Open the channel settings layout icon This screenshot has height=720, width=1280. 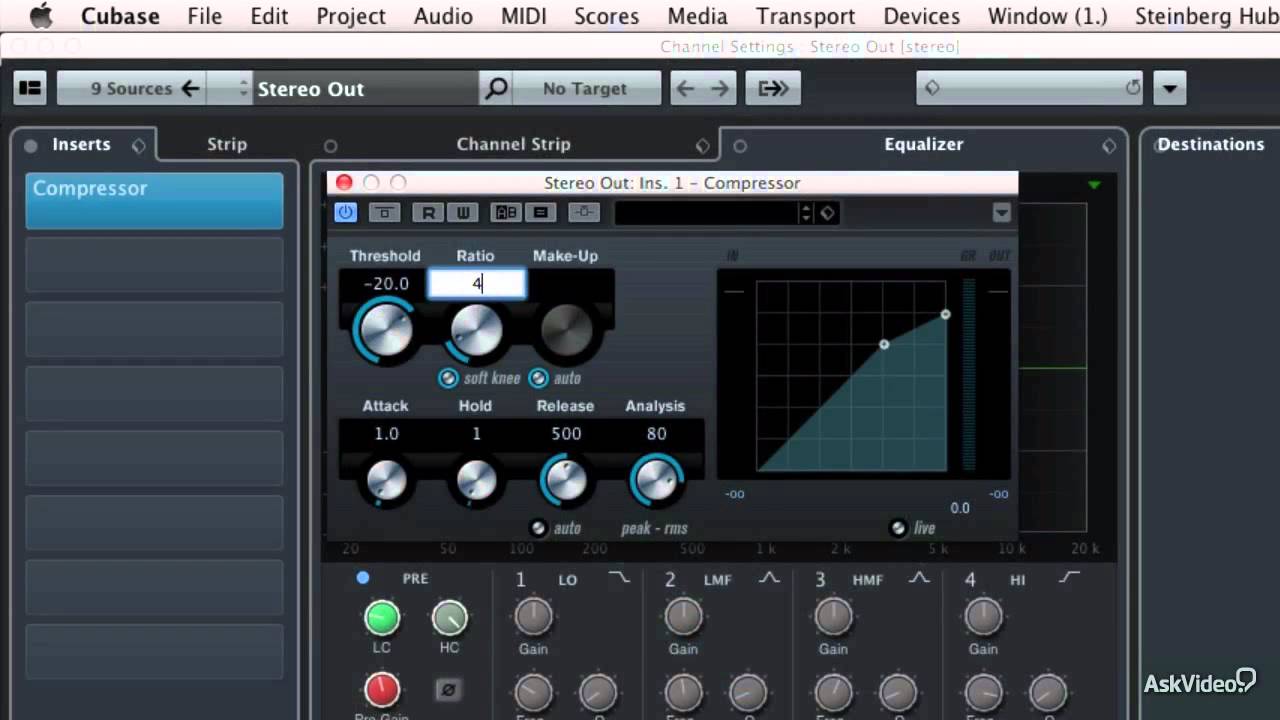tap(30, 88)
